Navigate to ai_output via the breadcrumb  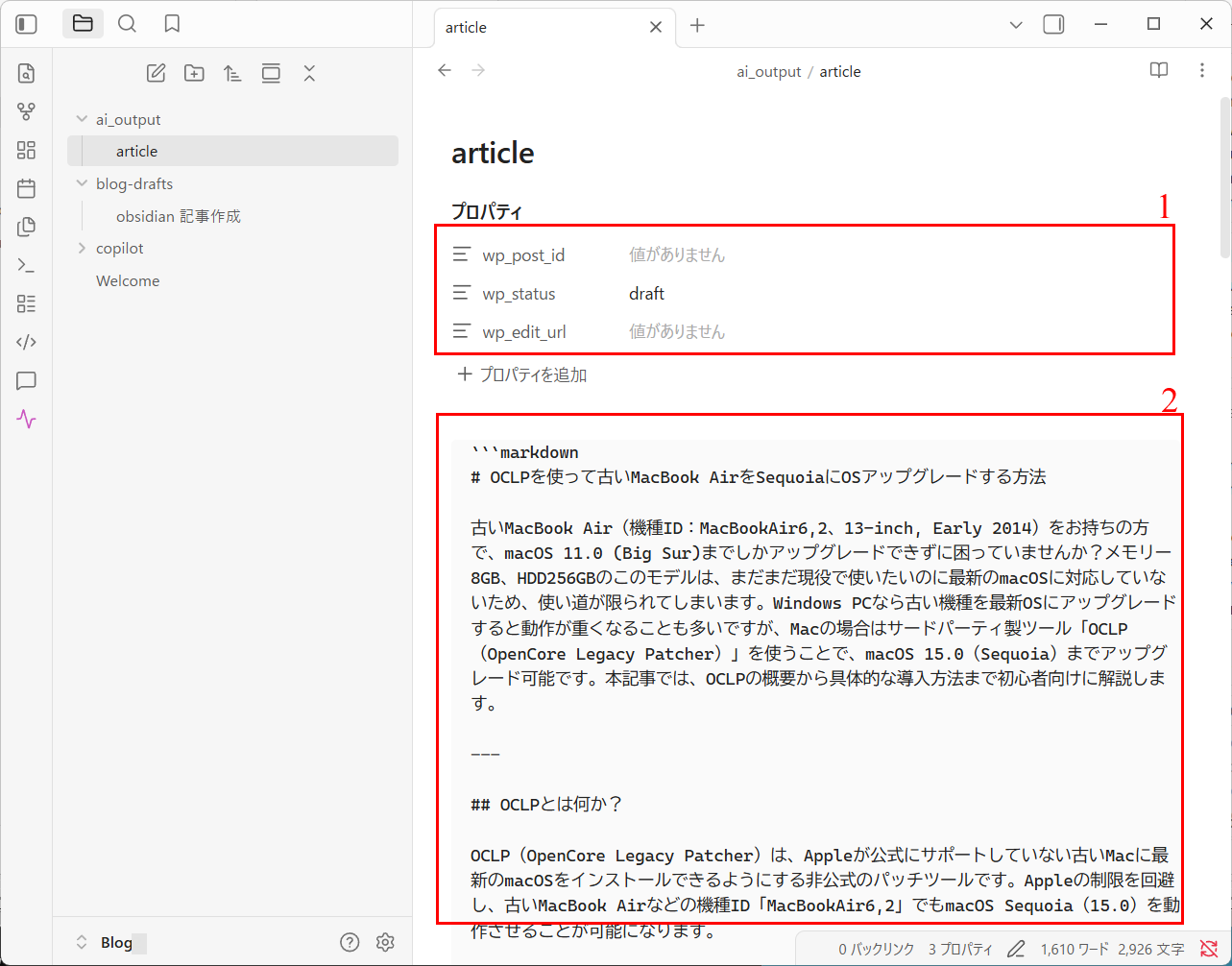[768, 70]
